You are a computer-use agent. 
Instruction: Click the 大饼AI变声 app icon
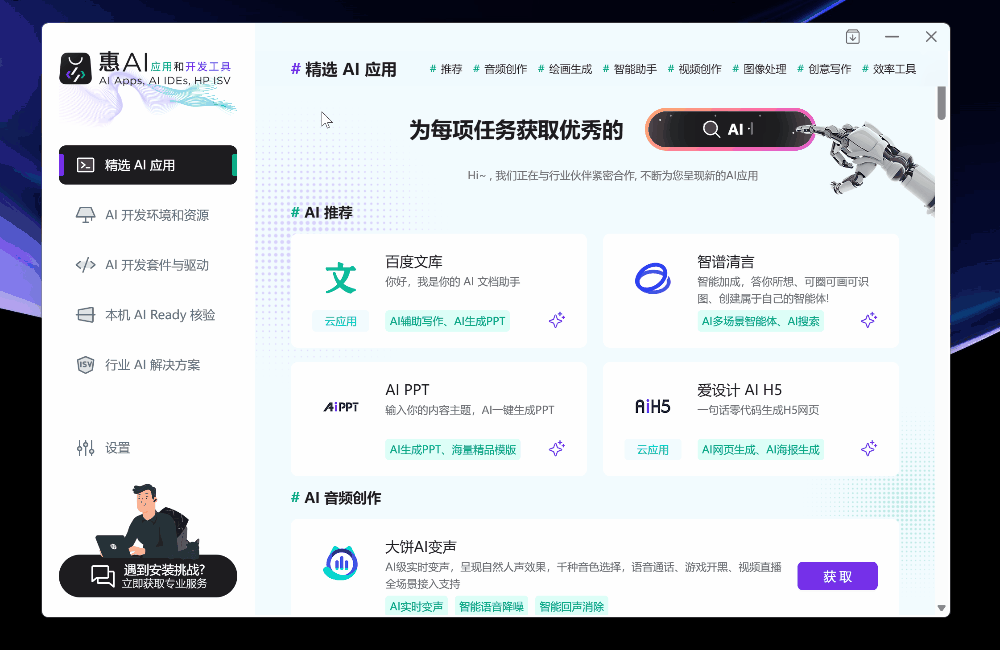(341, 563)
